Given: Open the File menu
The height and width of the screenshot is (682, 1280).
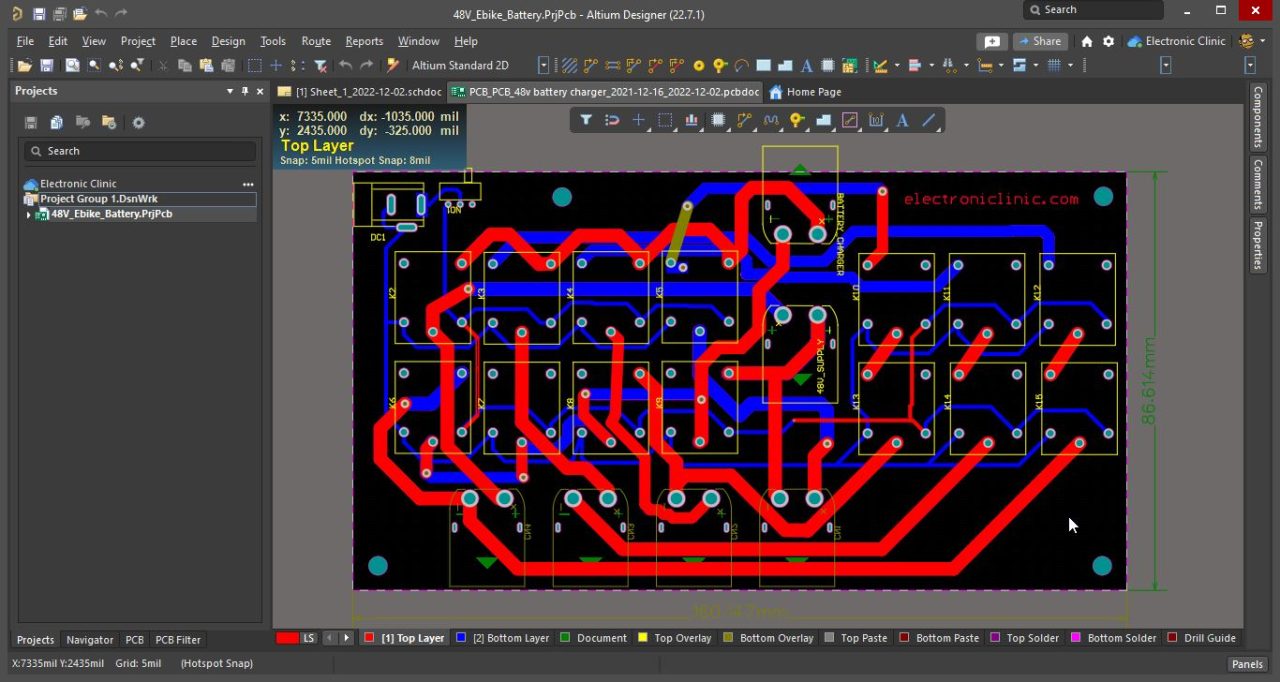Looking at the screenshot, I should coord(25,41).
